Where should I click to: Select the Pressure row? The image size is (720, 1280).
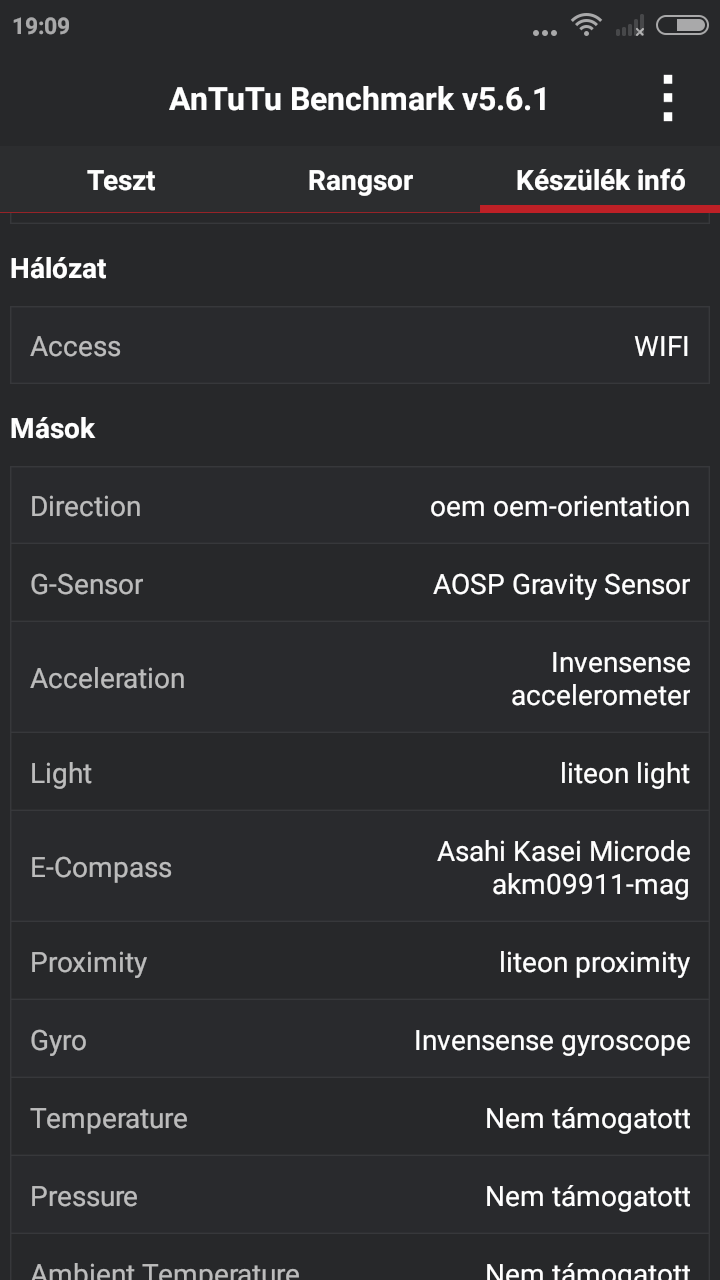point(360,1196)
